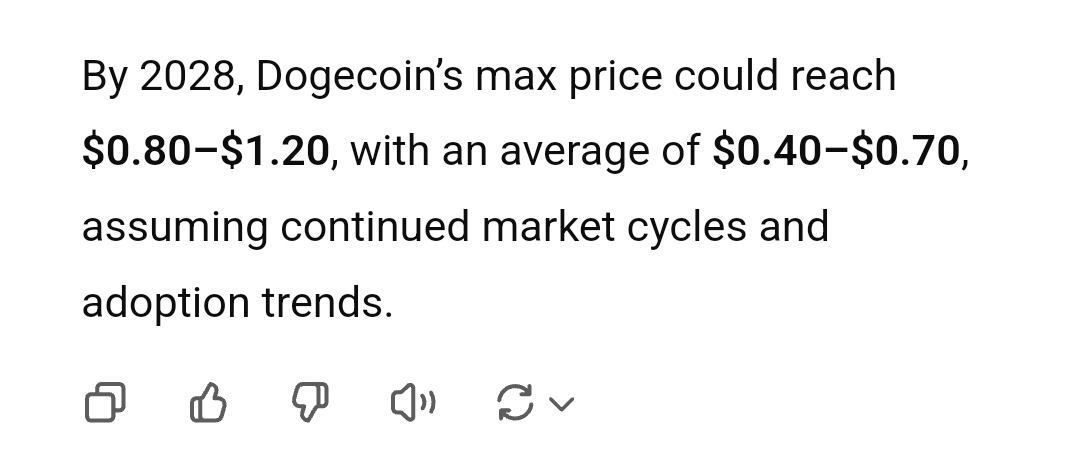
Task: Click the bold $0.80–$1.20 price range
Action: coord(206,151)
